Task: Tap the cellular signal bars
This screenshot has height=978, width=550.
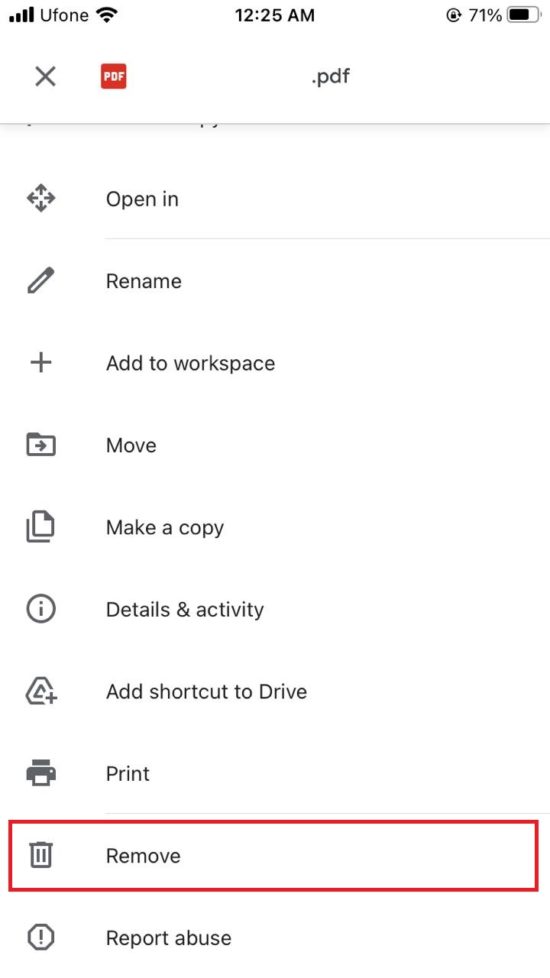Action: [x=21, y=15]
